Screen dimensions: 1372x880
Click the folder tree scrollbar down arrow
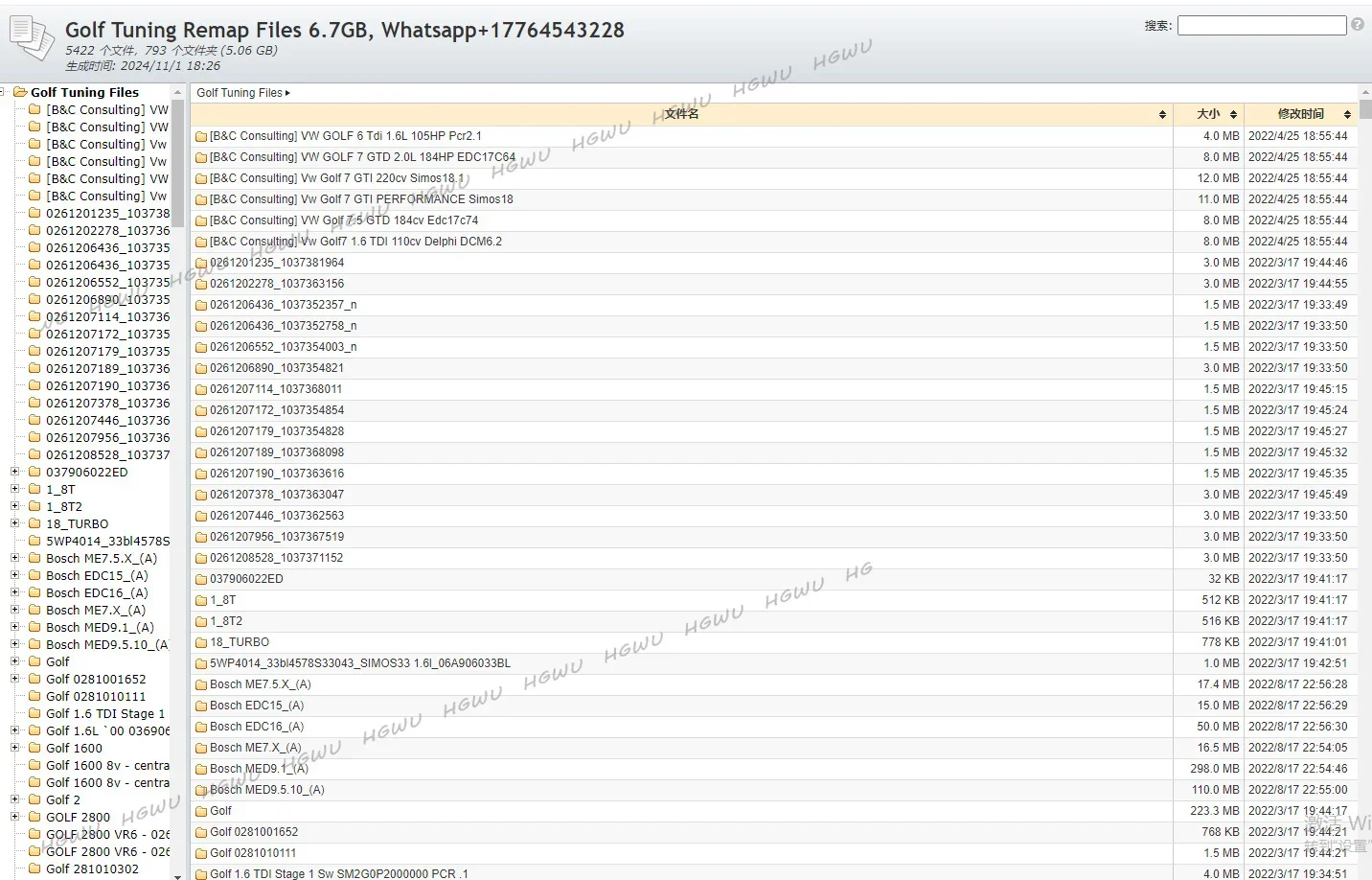(x=177, y=875)
